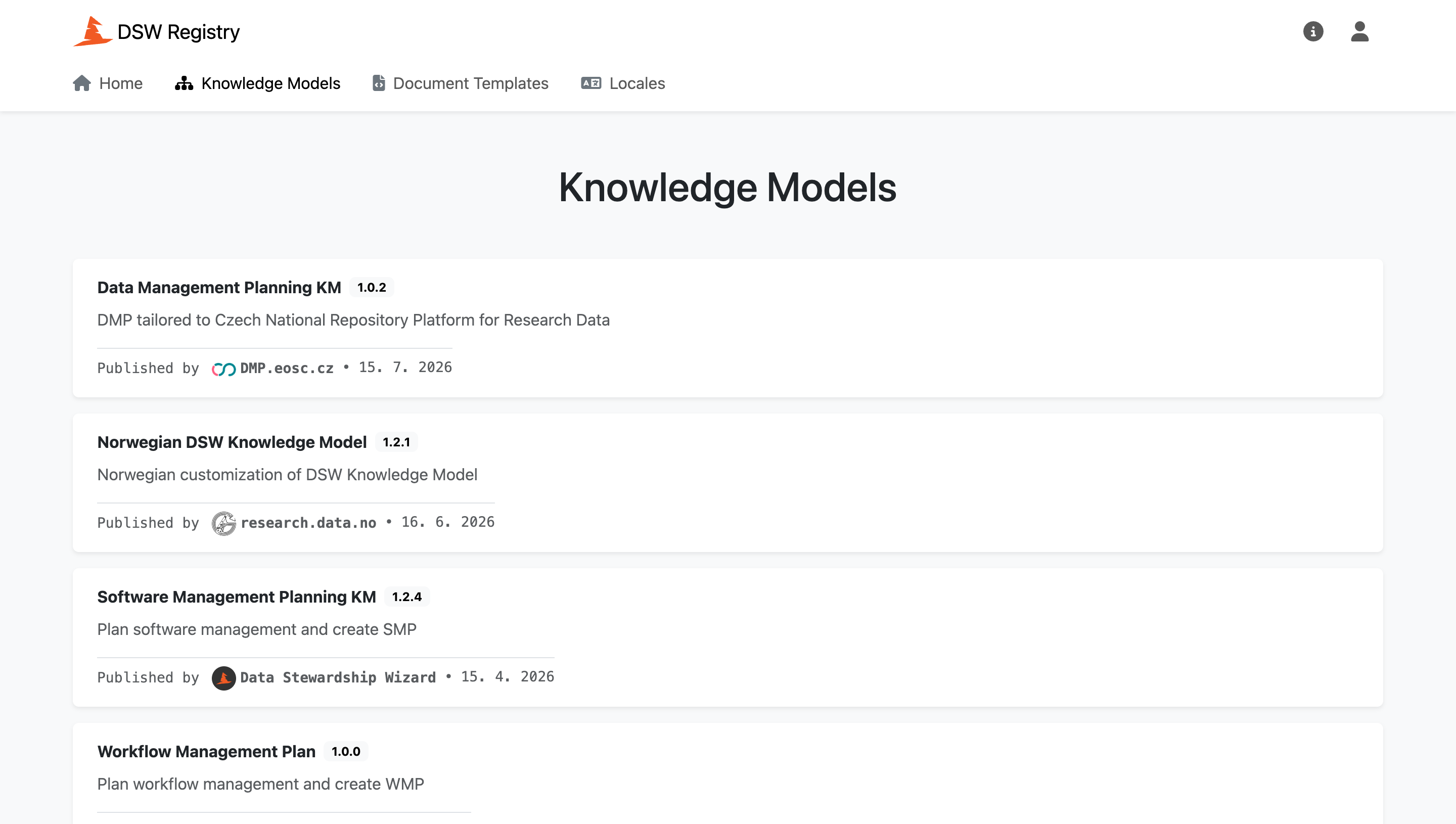The height and width of the screenshot is (824, 1456).
Task: Click the Document Templates file icon
Action: pos(379,83)
